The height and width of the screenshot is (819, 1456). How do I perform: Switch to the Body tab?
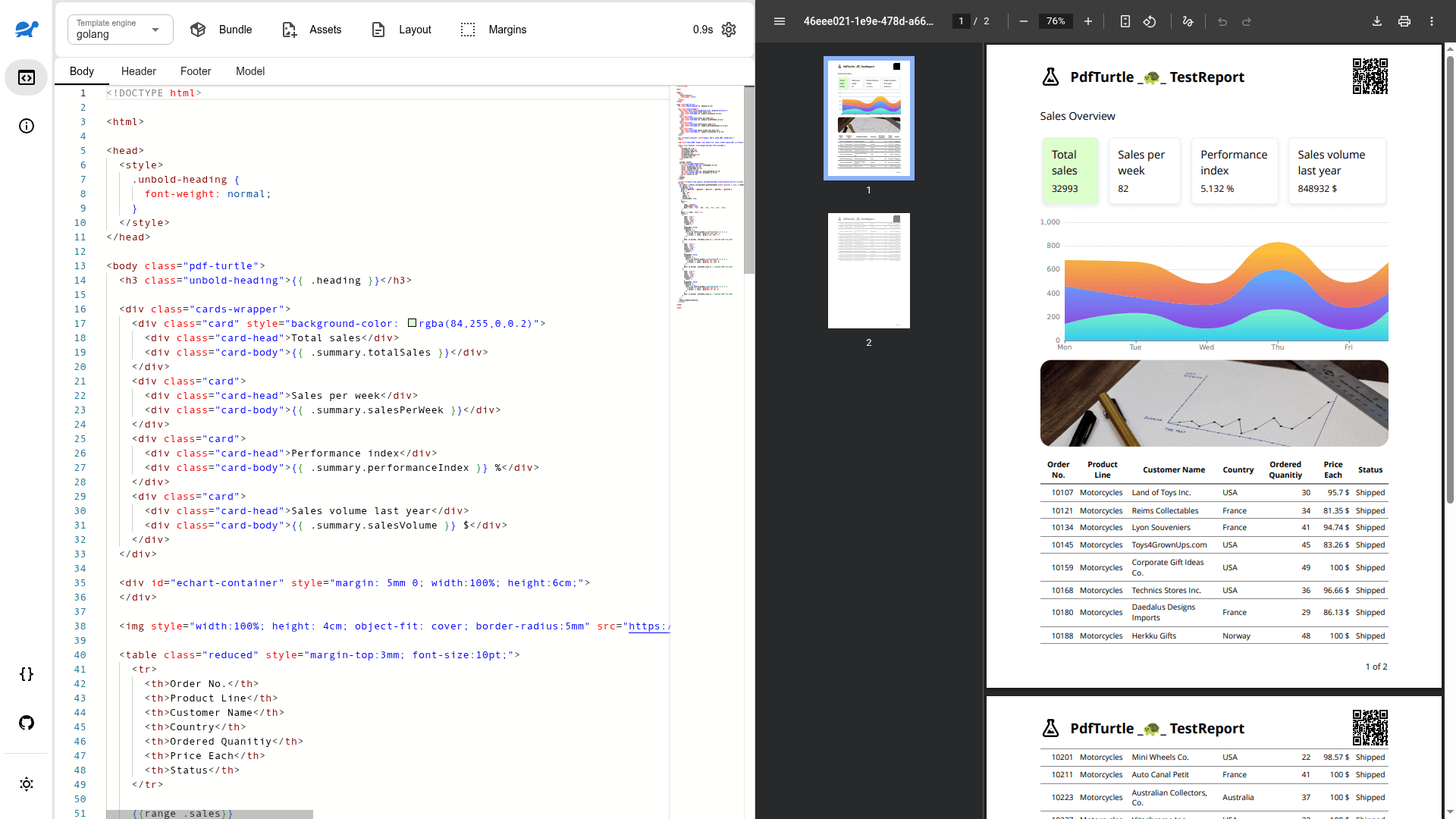point(82,71)
